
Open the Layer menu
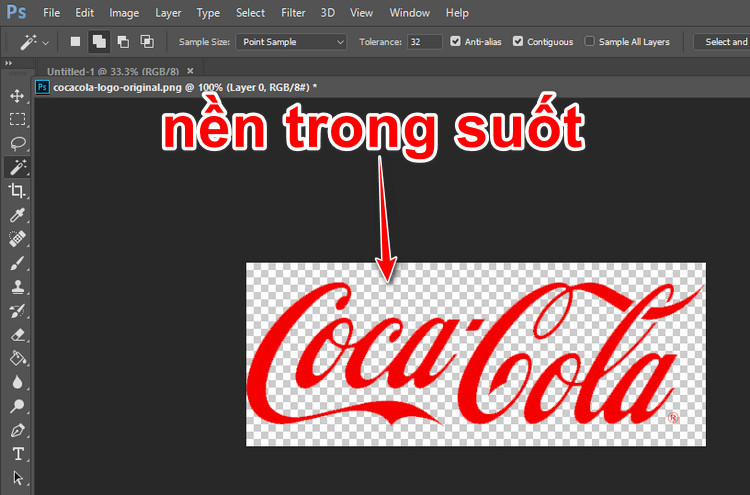point(168,13)
